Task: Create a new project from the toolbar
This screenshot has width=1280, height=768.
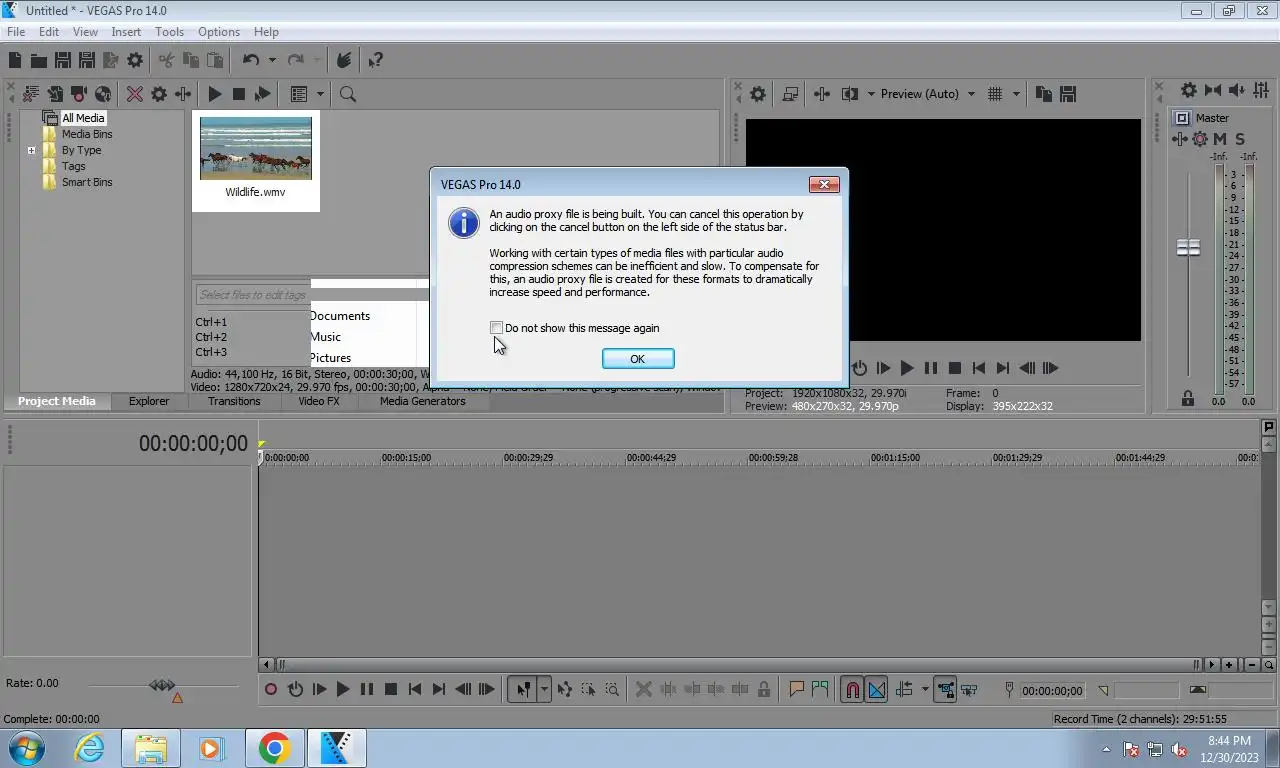Action: [15, 61]
